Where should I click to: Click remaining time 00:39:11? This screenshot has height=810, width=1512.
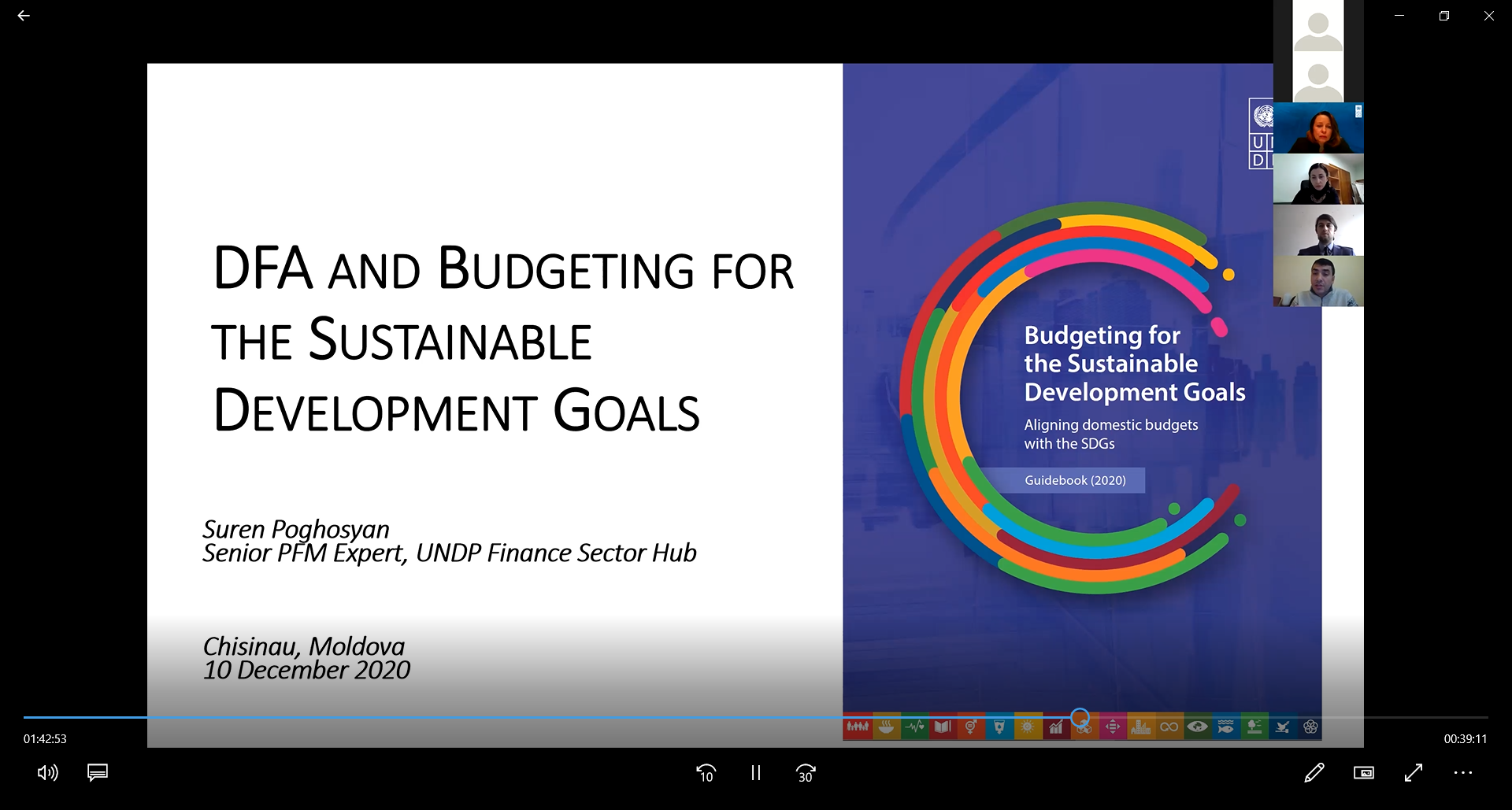point(1466,739)
